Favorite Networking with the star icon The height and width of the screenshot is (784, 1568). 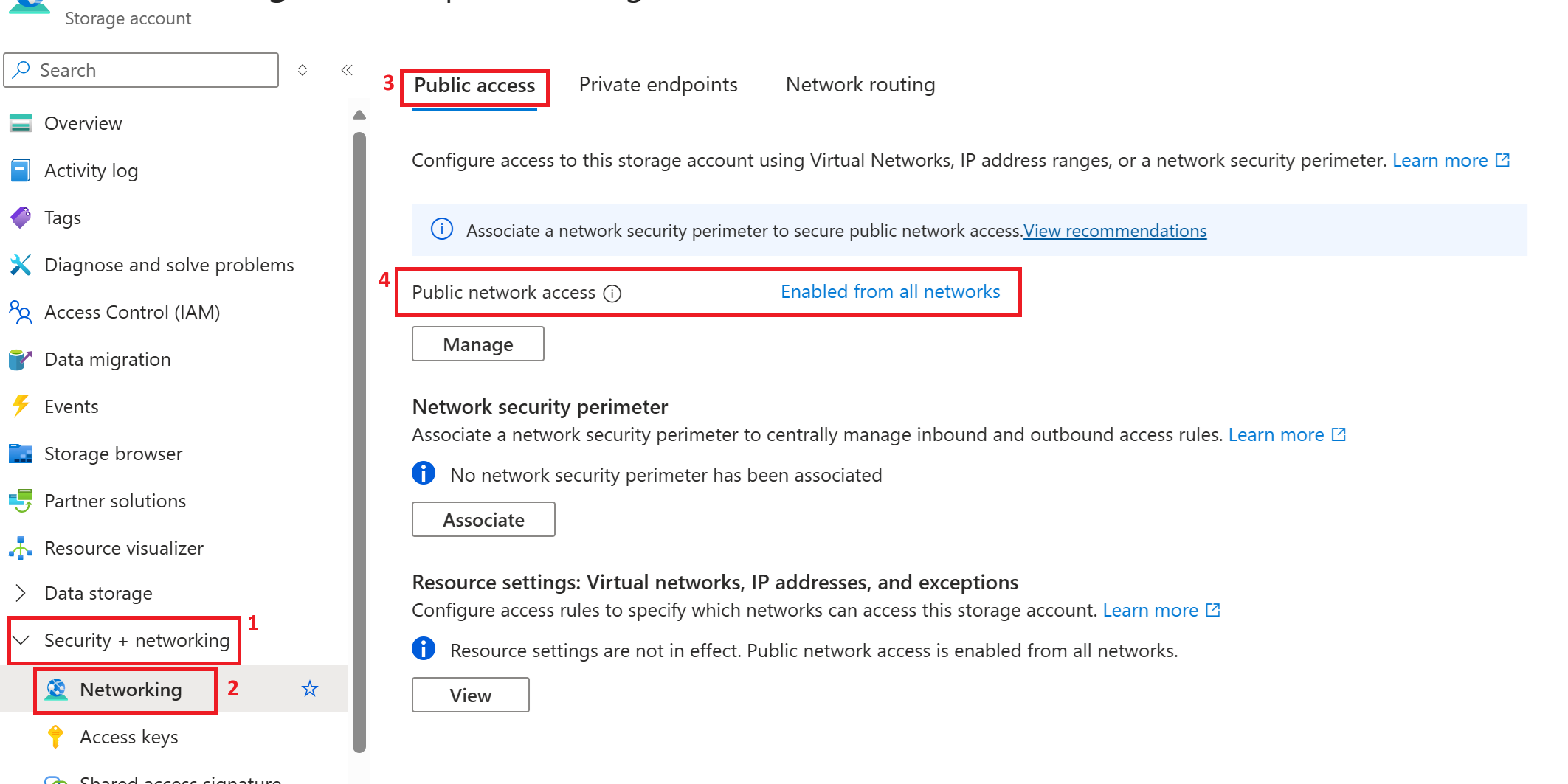(x=310, y=689)
